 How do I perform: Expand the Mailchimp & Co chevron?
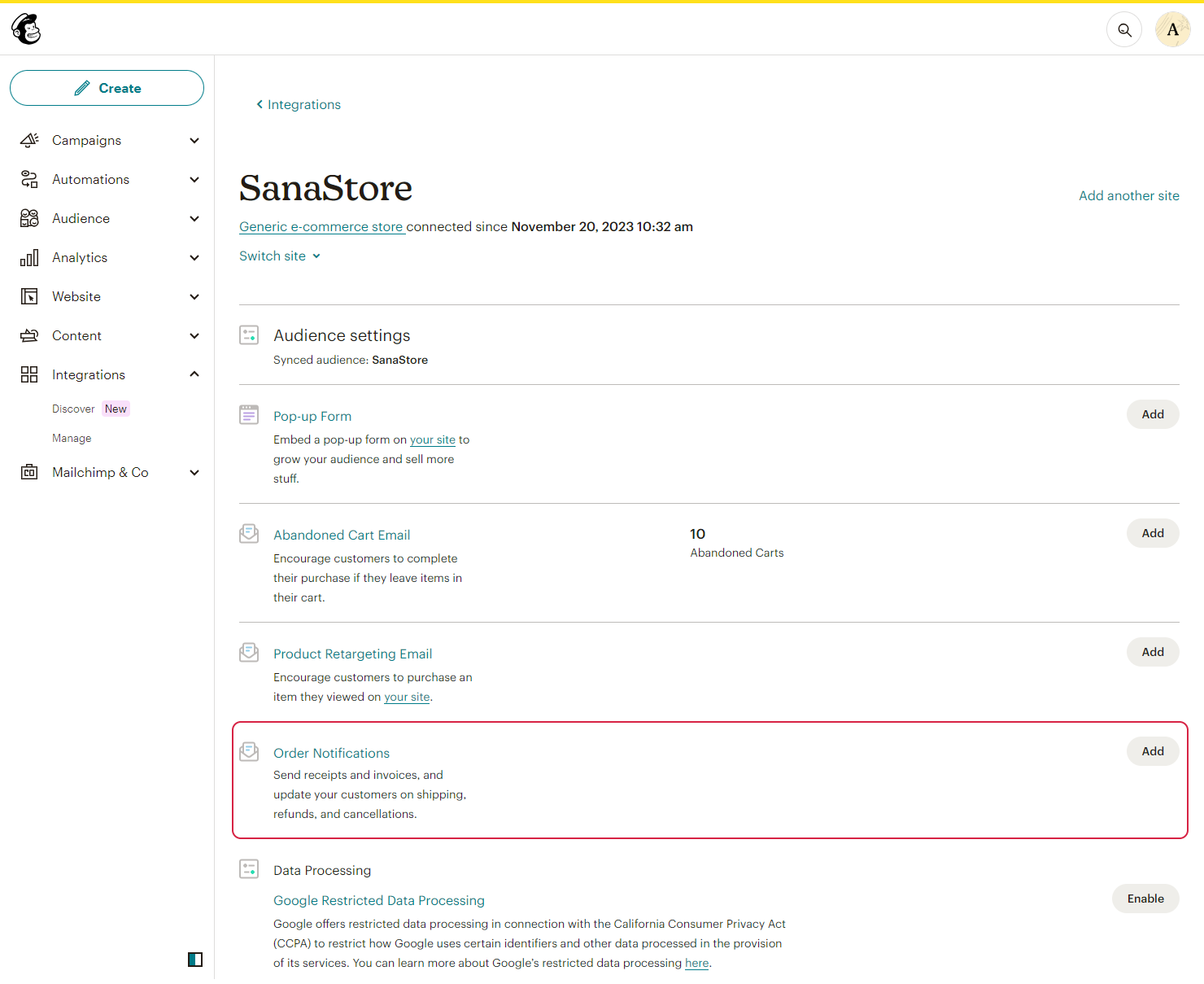[x=194, y=472]
